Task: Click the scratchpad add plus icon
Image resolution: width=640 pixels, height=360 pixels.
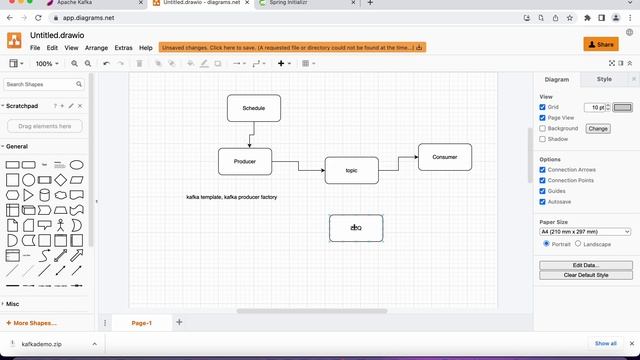Action: [62, 106]
